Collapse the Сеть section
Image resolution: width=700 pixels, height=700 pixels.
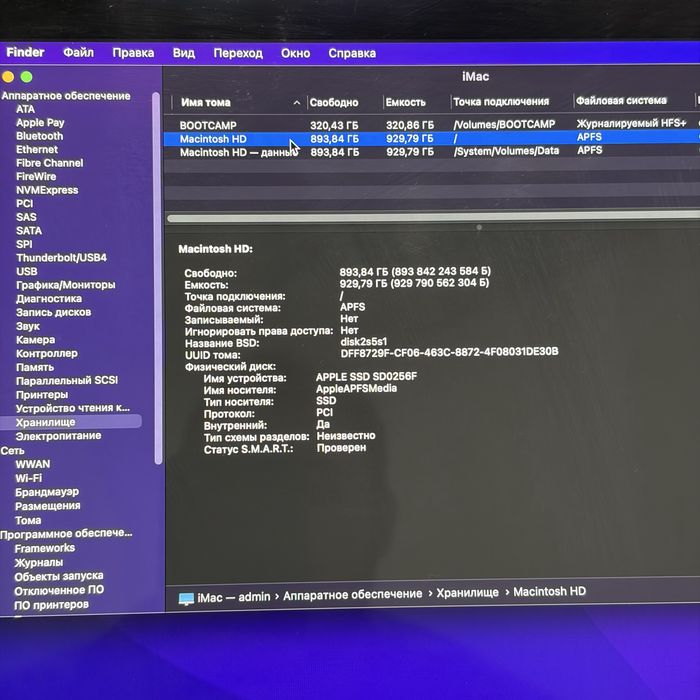[x=12, y=450]
